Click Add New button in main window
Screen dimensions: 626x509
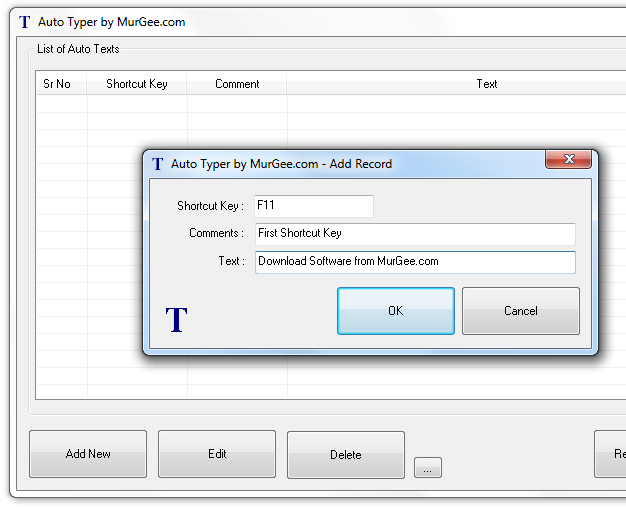88,454
